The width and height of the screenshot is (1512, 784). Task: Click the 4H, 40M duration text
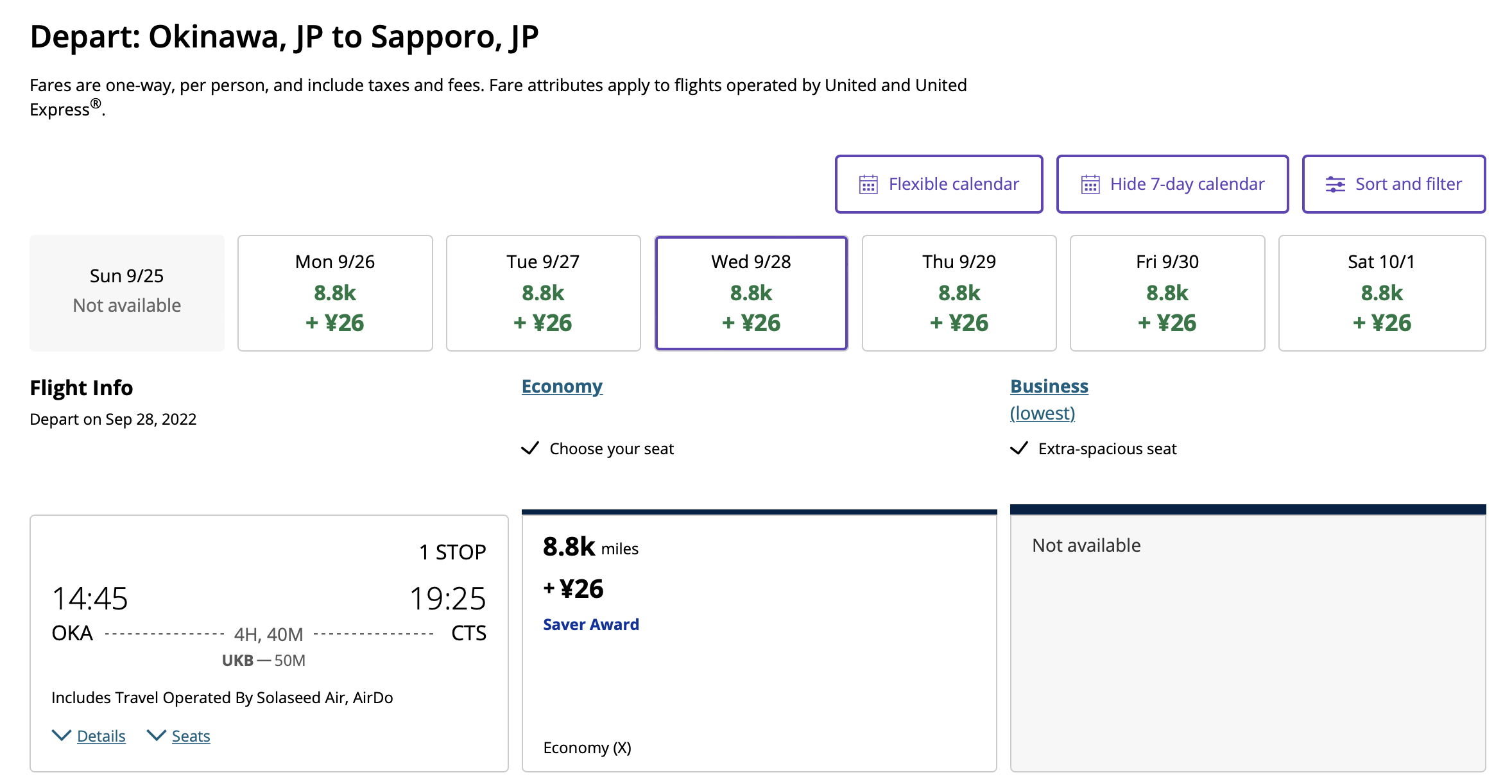point(268,635)
